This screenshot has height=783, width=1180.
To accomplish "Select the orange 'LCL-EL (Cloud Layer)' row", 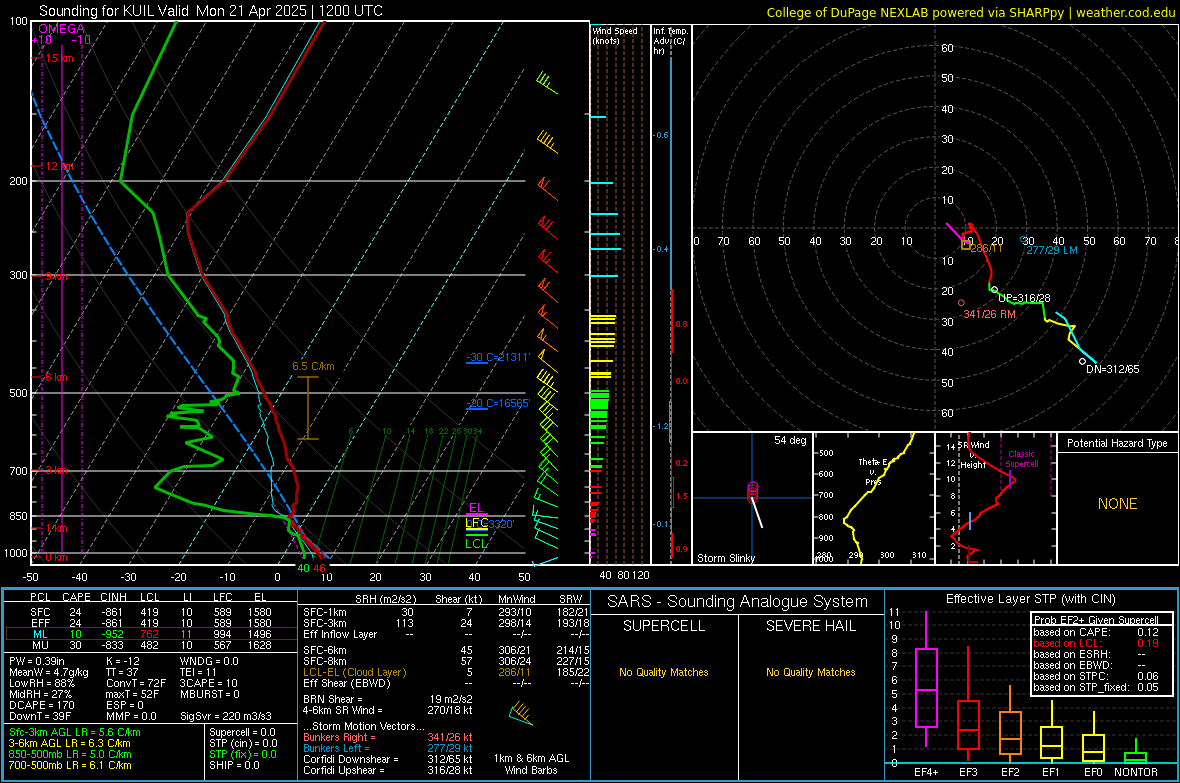I will point(446,672).
